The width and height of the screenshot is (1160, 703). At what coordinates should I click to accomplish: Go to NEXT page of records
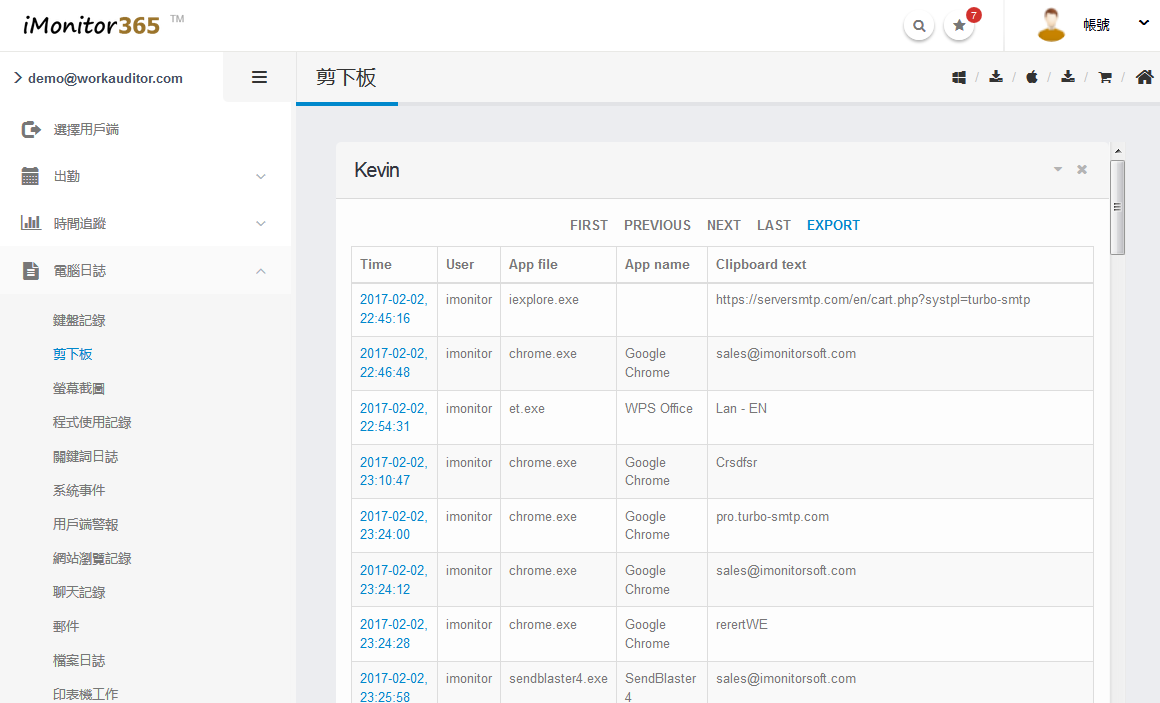click(723, 225)
